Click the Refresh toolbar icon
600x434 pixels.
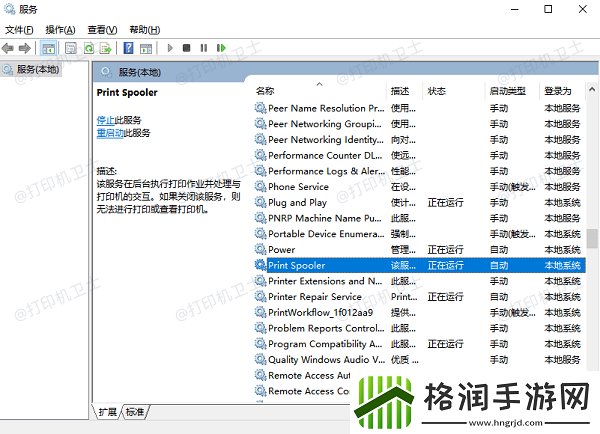click(x=88, y=47)
